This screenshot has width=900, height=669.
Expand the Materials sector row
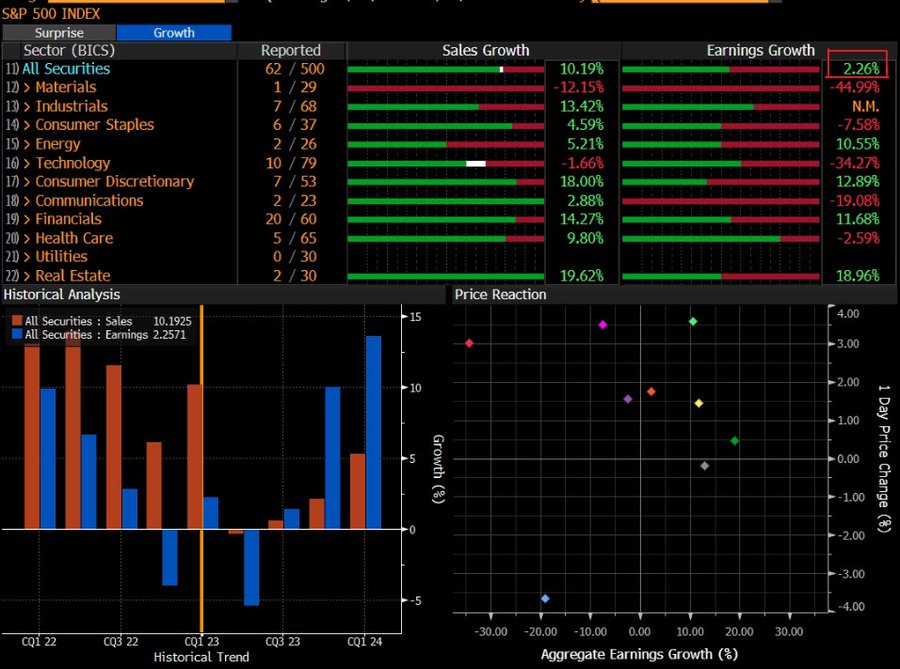[27, 87]
